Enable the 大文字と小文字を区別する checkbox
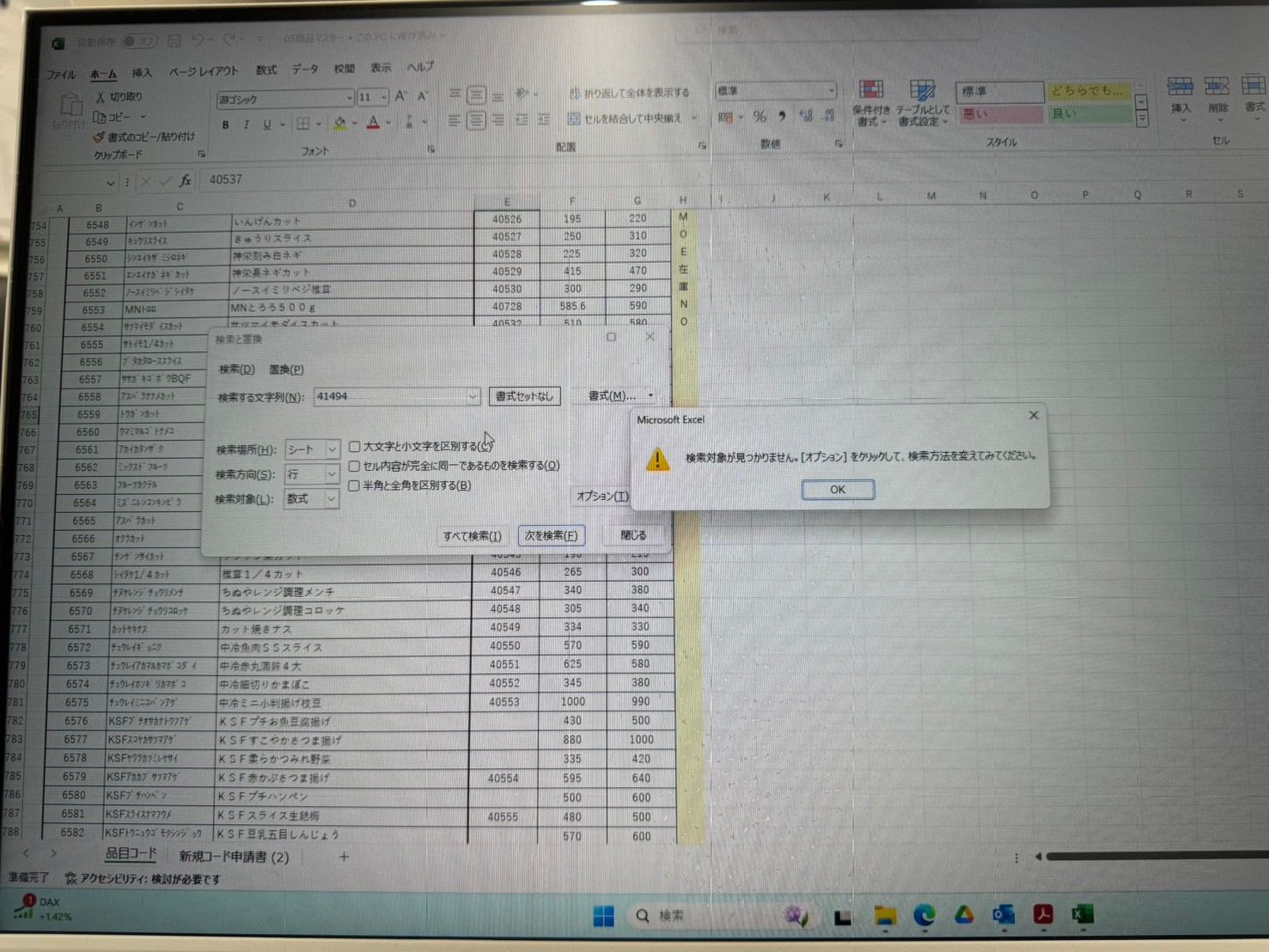Viewport: 1269px width, 952px height. pos(355,447)
